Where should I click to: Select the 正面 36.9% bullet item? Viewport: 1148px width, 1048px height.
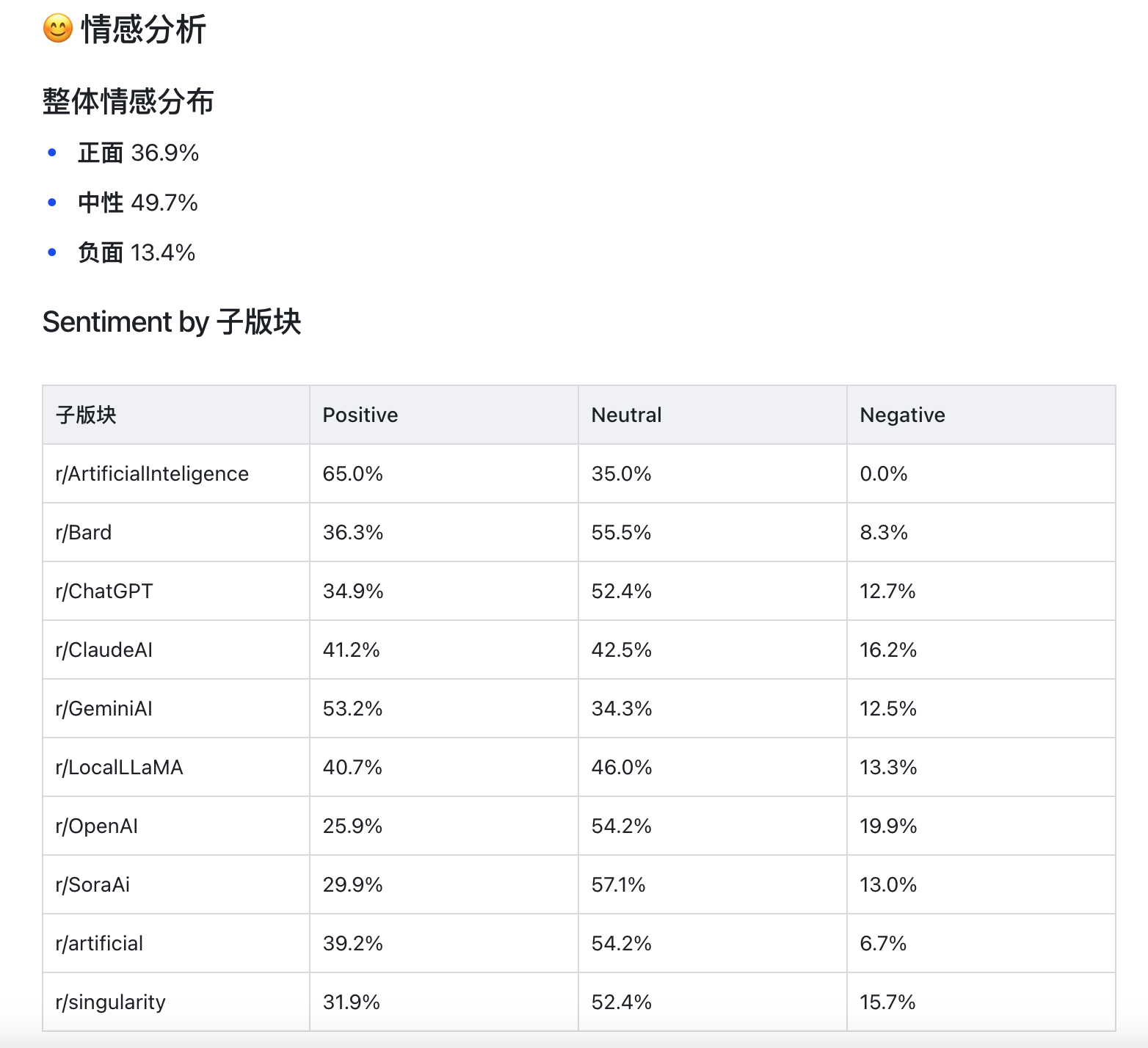tap(138, 153)
